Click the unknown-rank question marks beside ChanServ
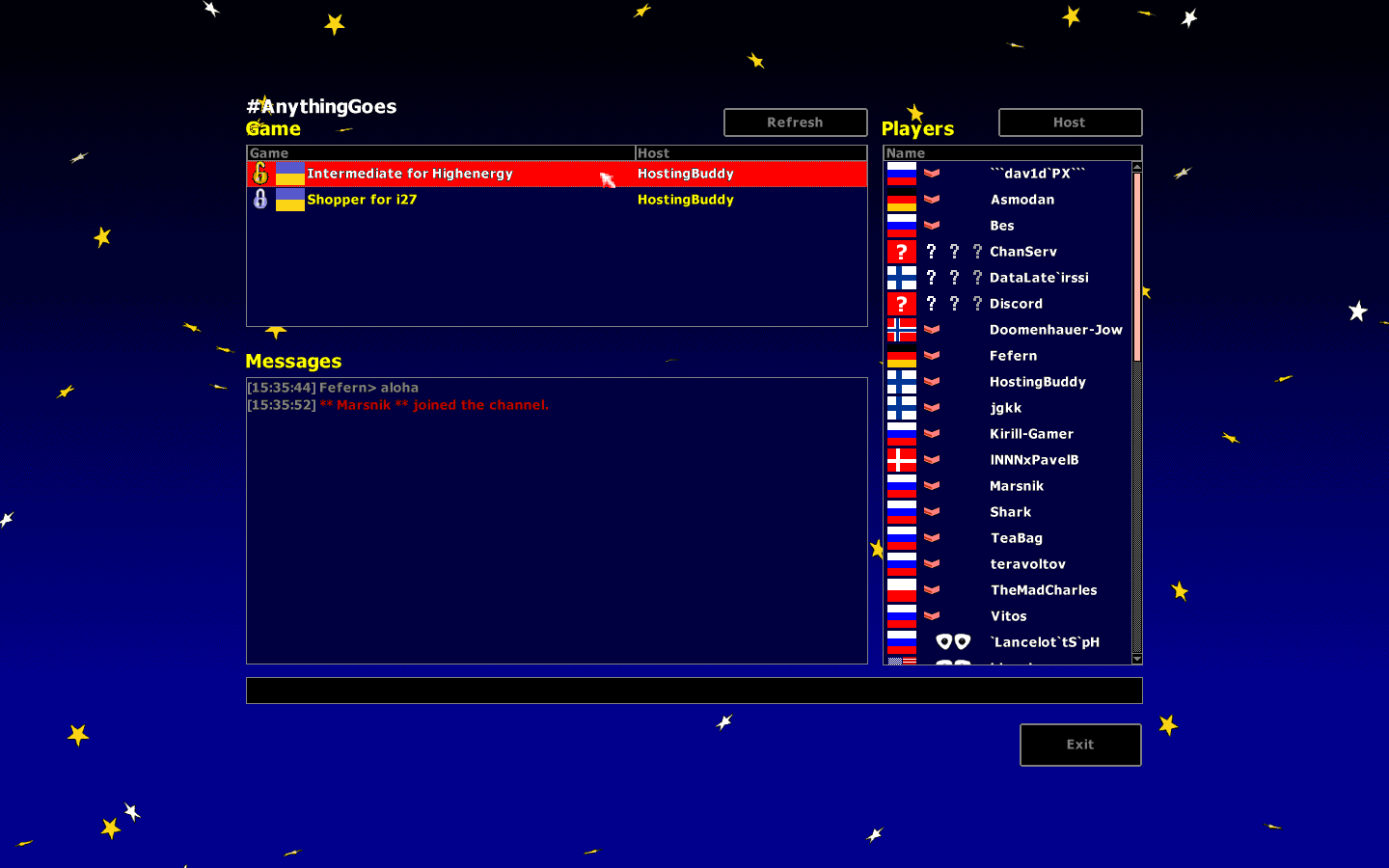The width and height of the screenshot is (1389, 868). 954,252
